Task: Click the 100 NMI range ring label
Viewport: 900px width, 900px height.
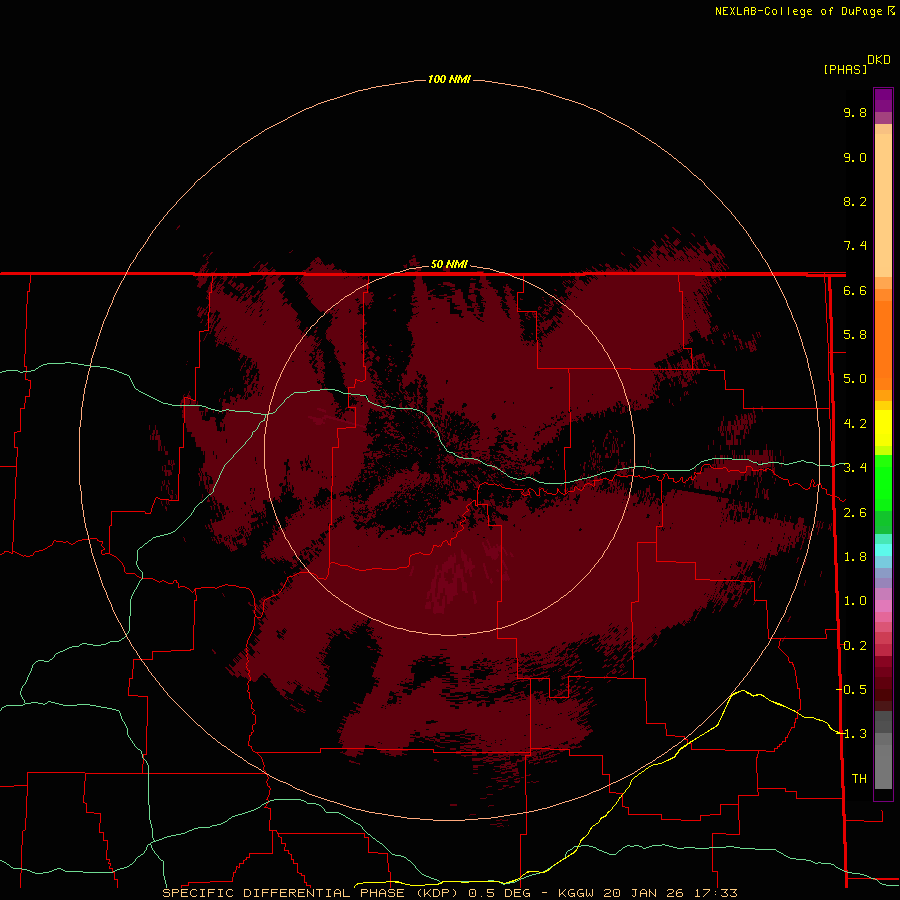Action: point(449,79)
